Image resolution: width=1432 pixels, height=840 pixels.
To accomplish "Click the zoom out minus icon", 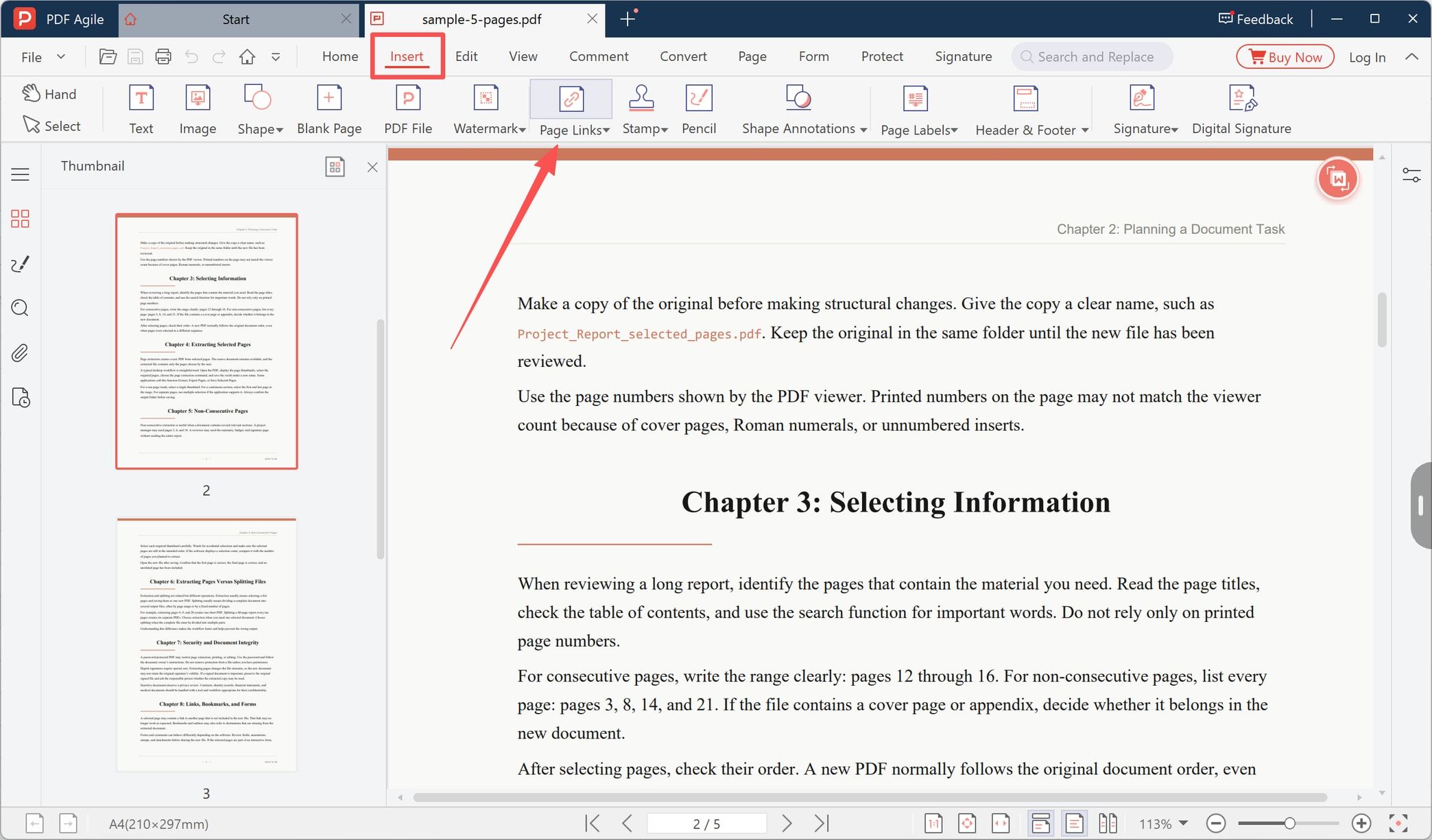I will tap(1216, 823).
